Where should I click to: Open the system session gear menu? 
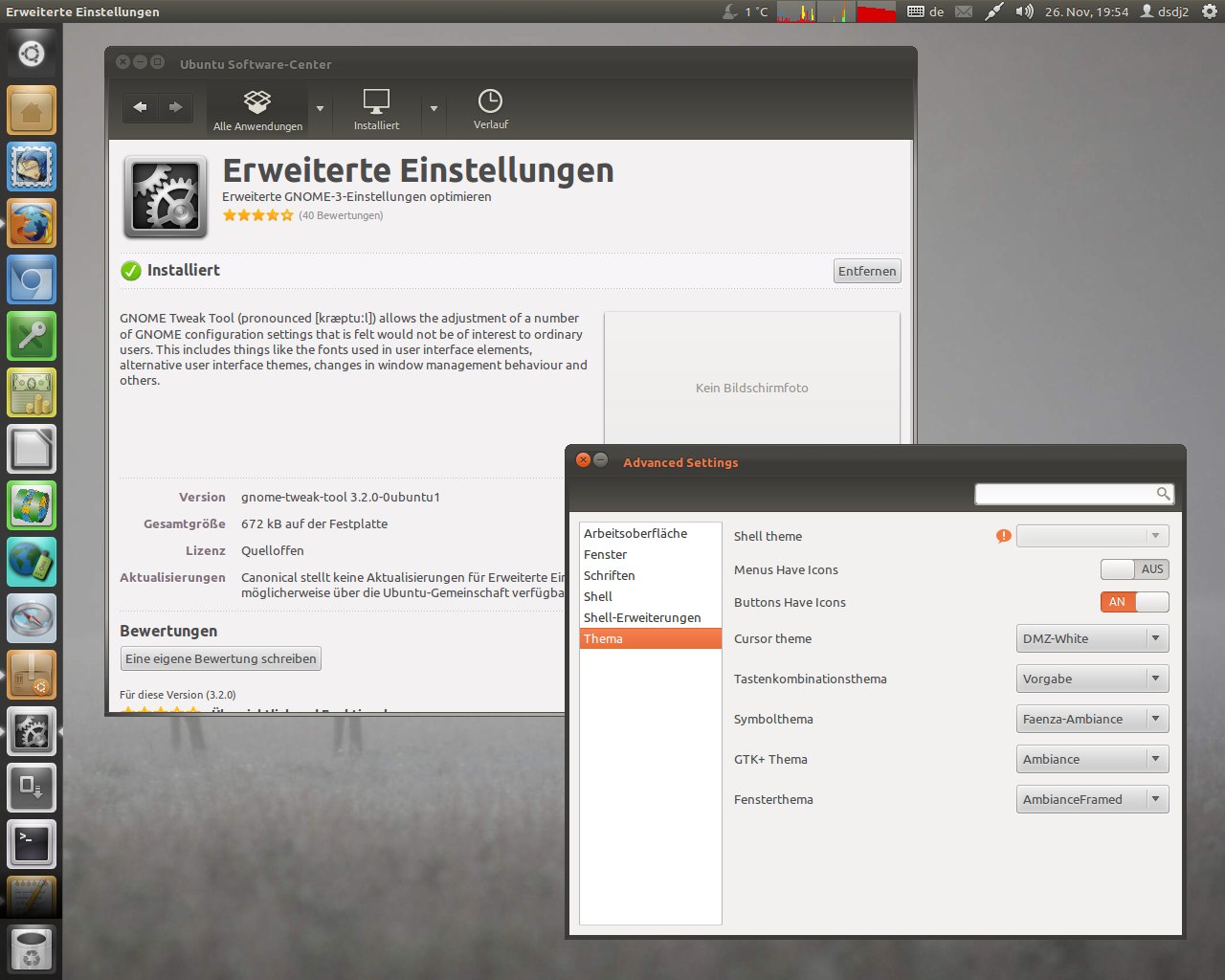(1210, 11)
